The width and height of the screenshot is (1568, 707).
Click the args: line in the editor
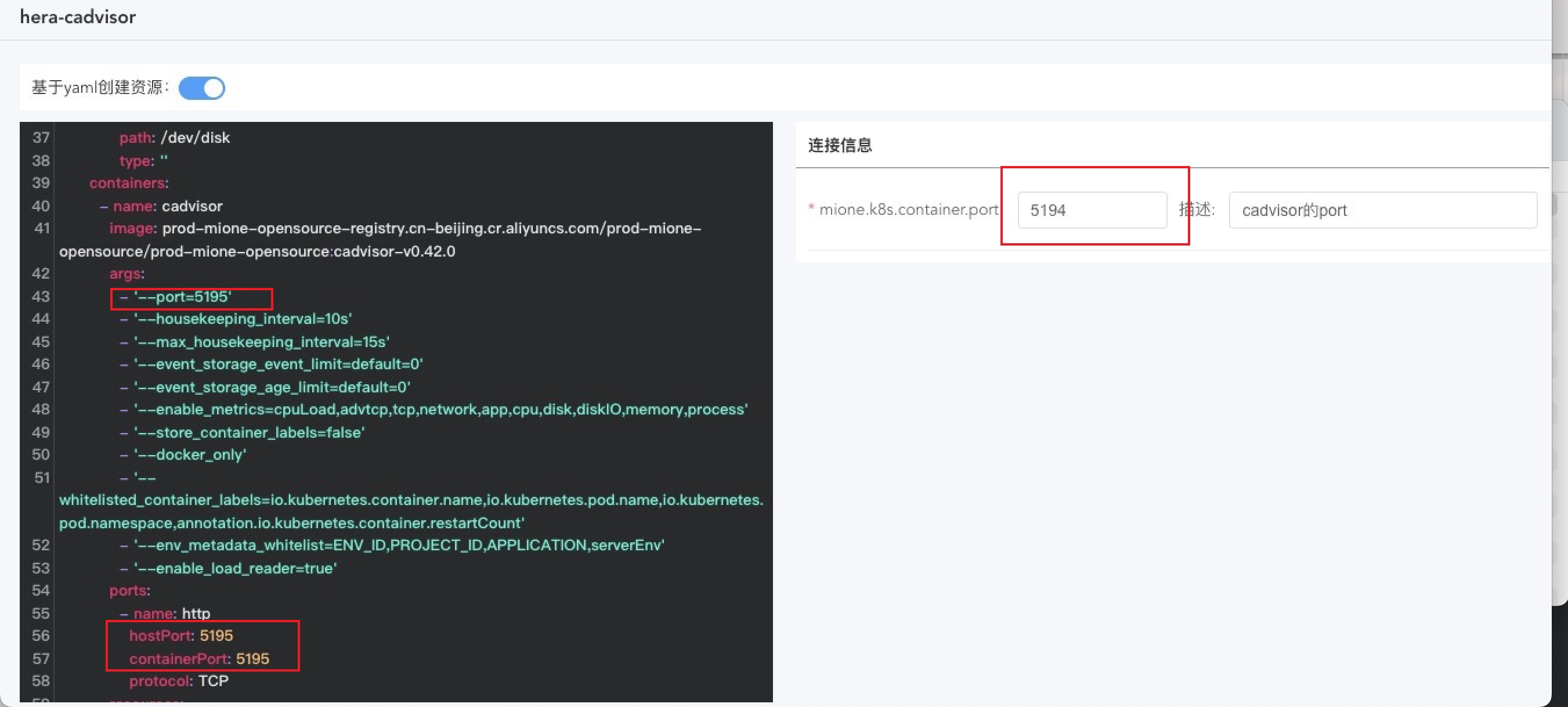(x=127, y=273)
